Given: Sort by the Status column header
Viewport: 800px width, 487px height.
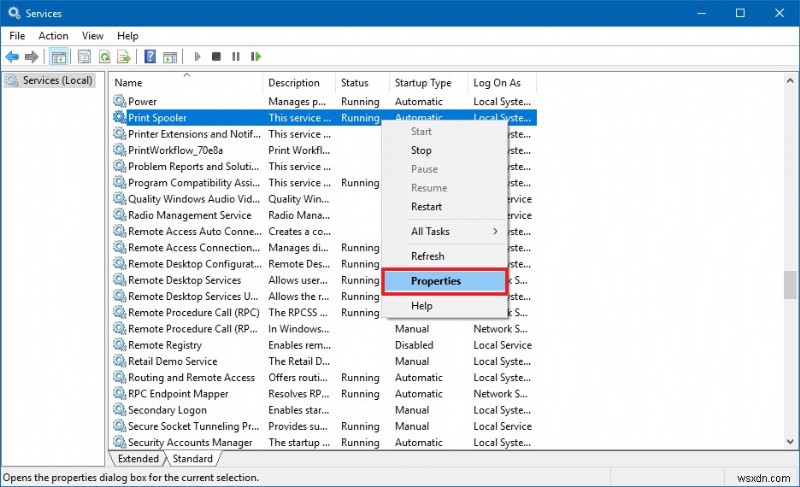Looking at the screenshot, I should [362, 83].
